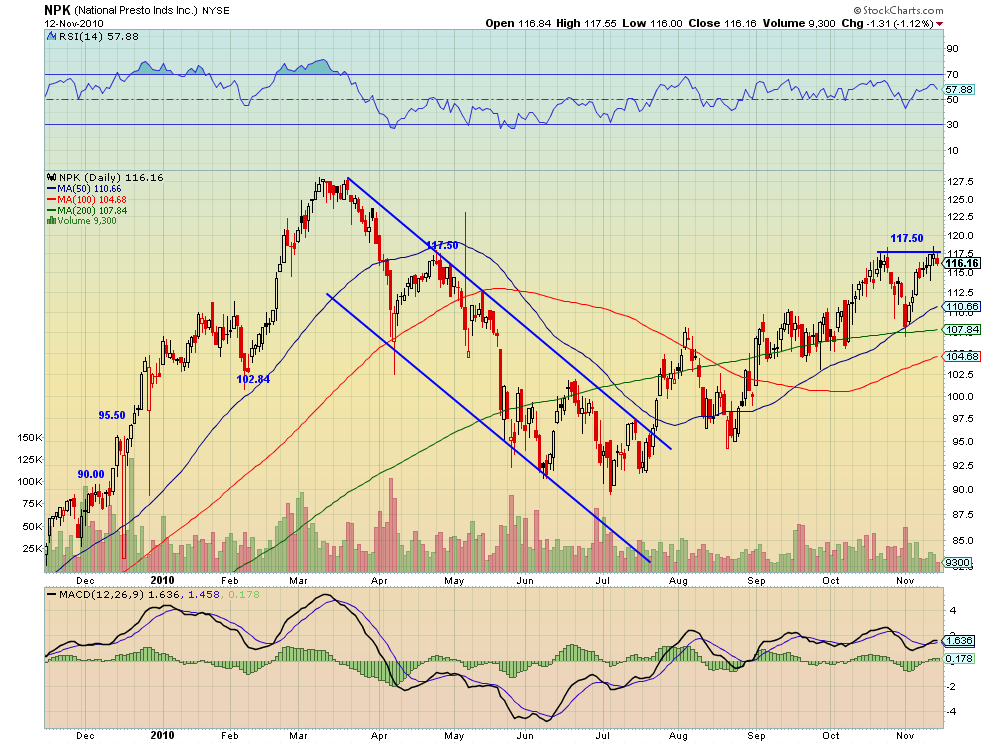
Task: Click the 107.84 MA(200) axis tag
Action: [962, 330]
